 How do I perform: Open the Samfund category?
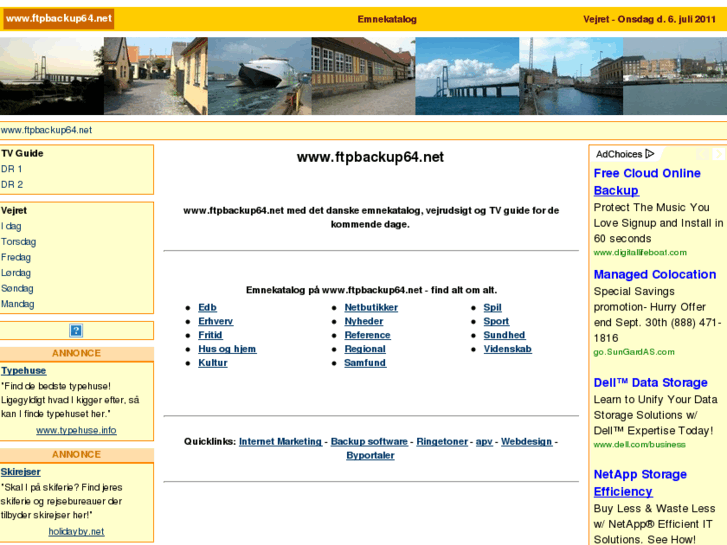coord(365,363)
